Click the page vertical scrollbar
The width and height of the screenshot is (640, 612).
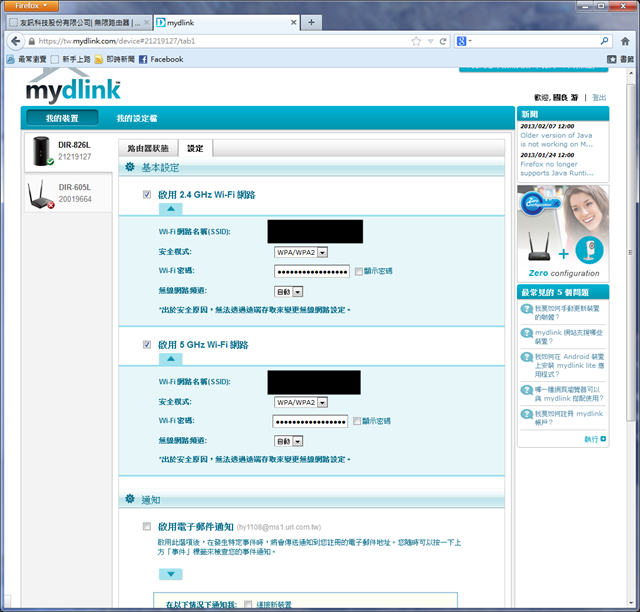point(631,253)
